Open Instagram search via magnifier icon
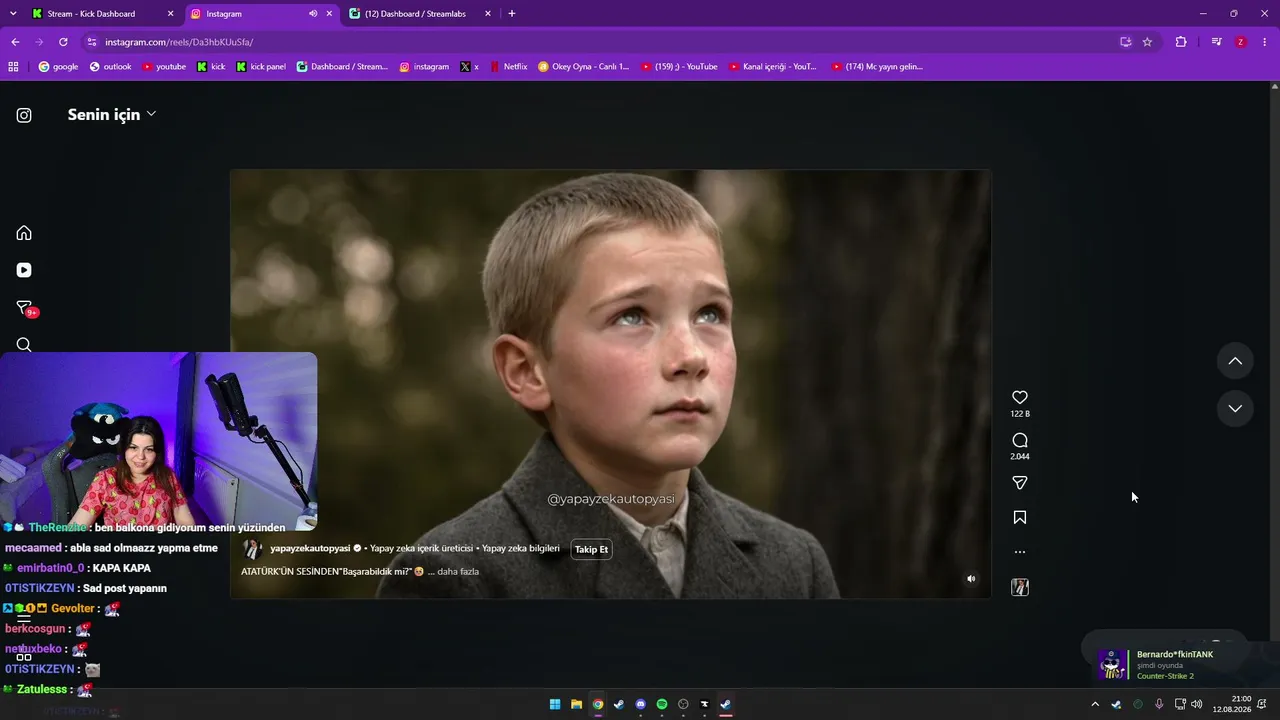 24,345
